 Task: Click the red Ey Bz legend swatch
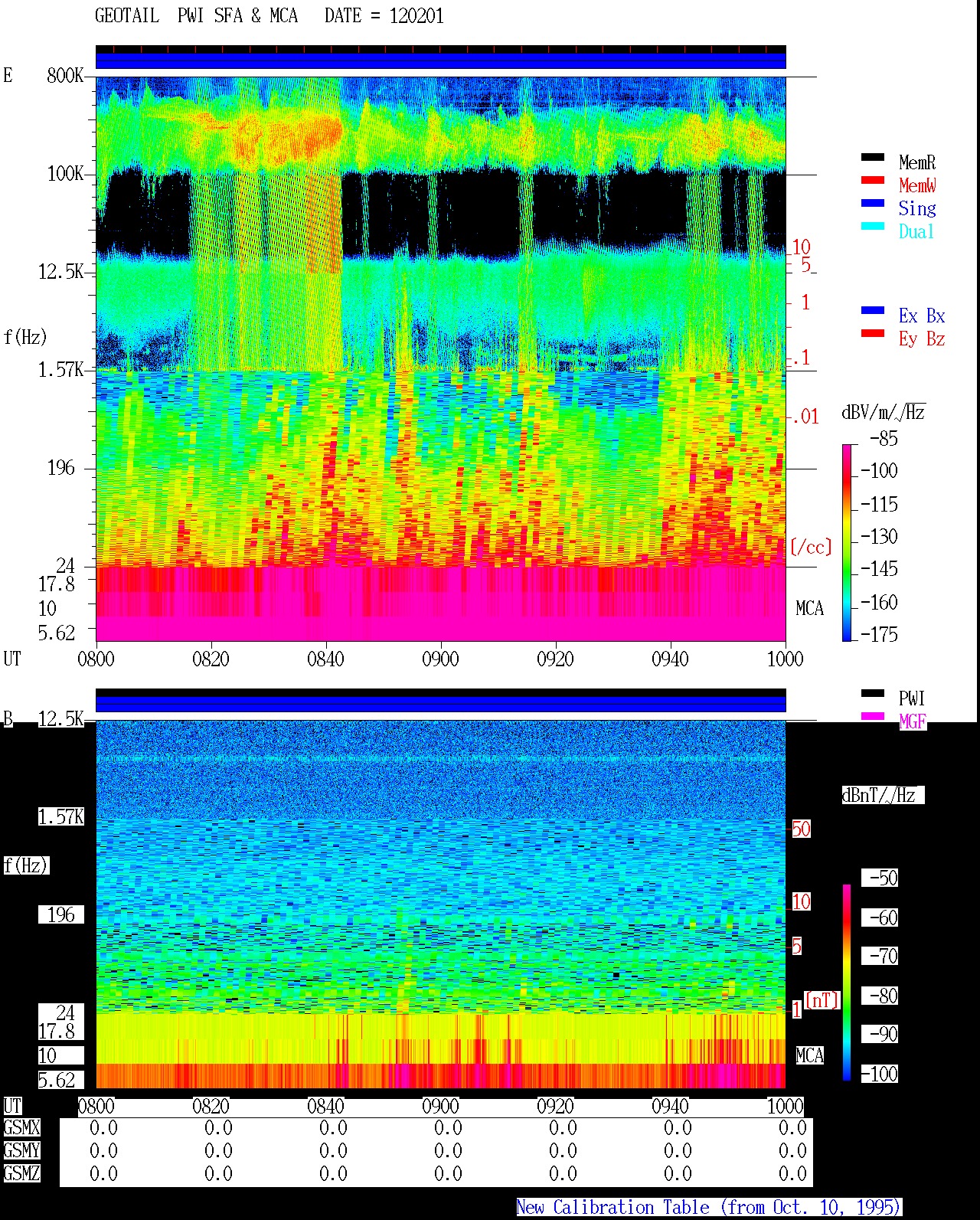point(873,333)
